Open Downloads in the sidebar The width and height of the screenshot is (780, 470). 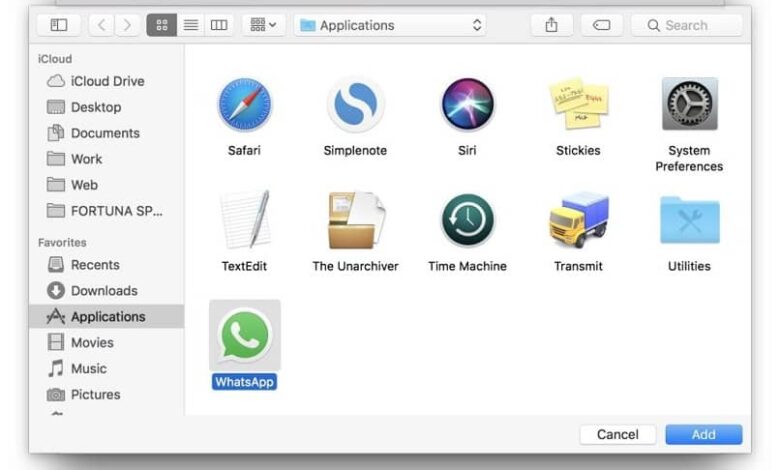point(107,290)
